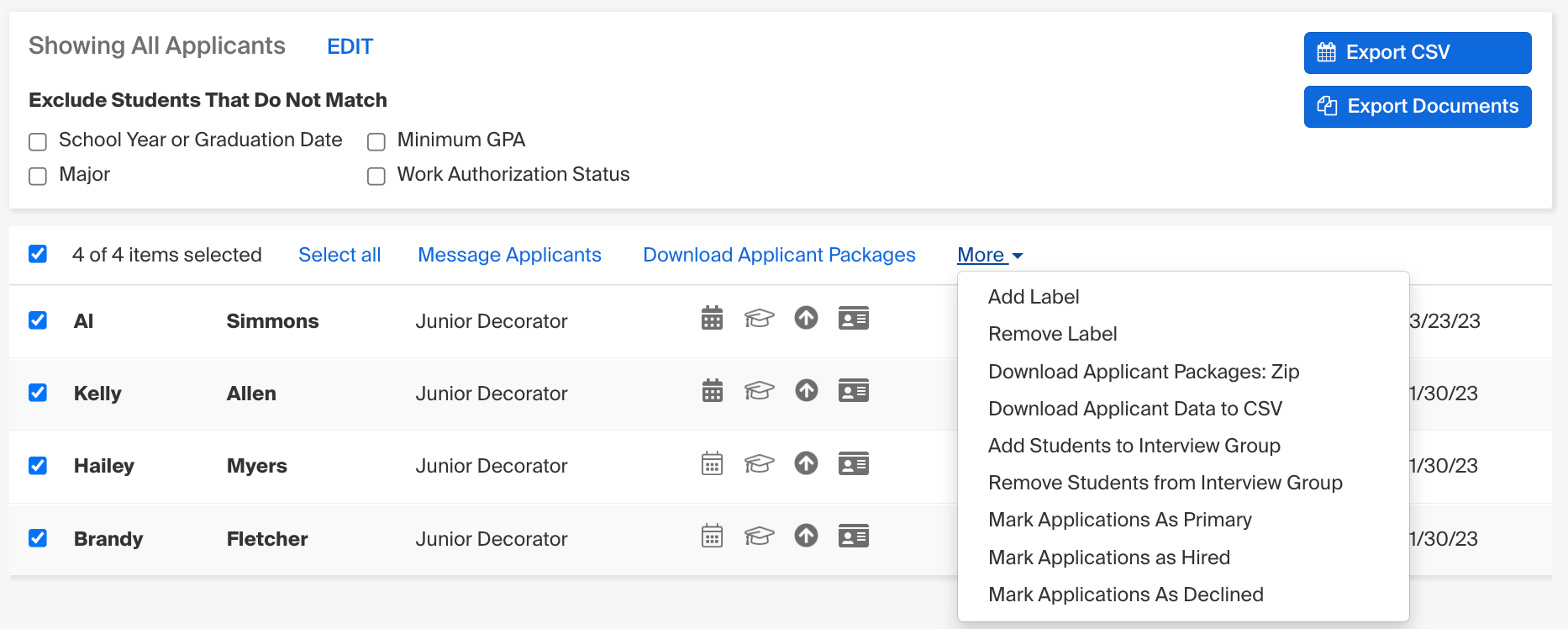
Task: Click the name Kelly
Action: (x=97, y=394)
